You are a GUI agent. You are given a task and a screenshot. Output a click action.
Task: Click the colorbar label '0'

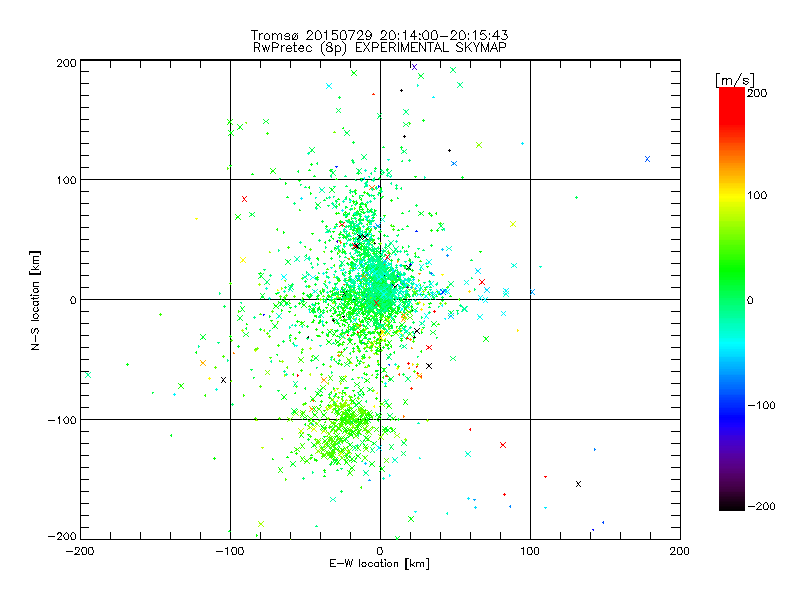coord(750,300)
